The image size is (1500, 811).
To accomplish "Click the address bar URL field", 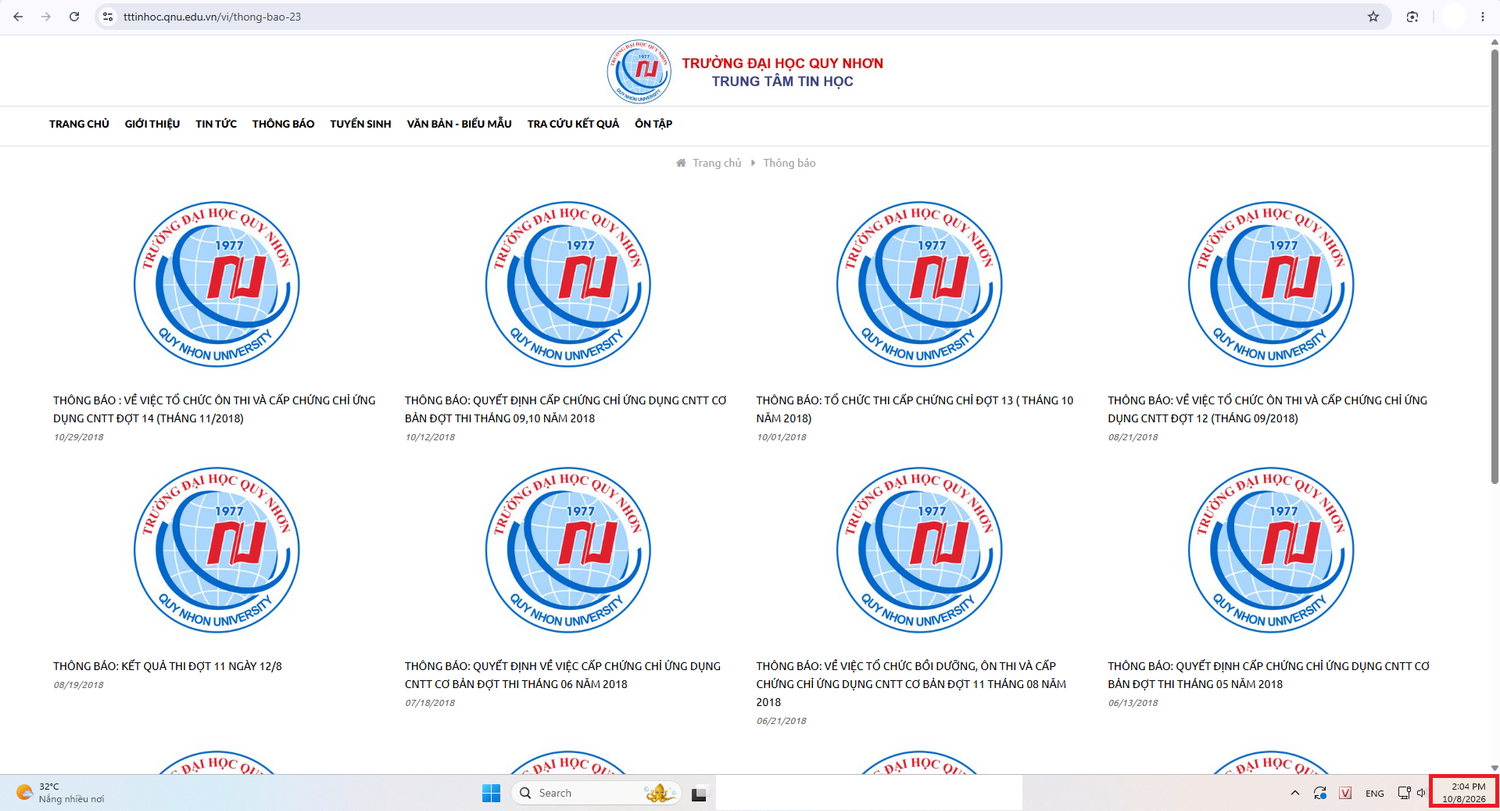I will (740, 17).
